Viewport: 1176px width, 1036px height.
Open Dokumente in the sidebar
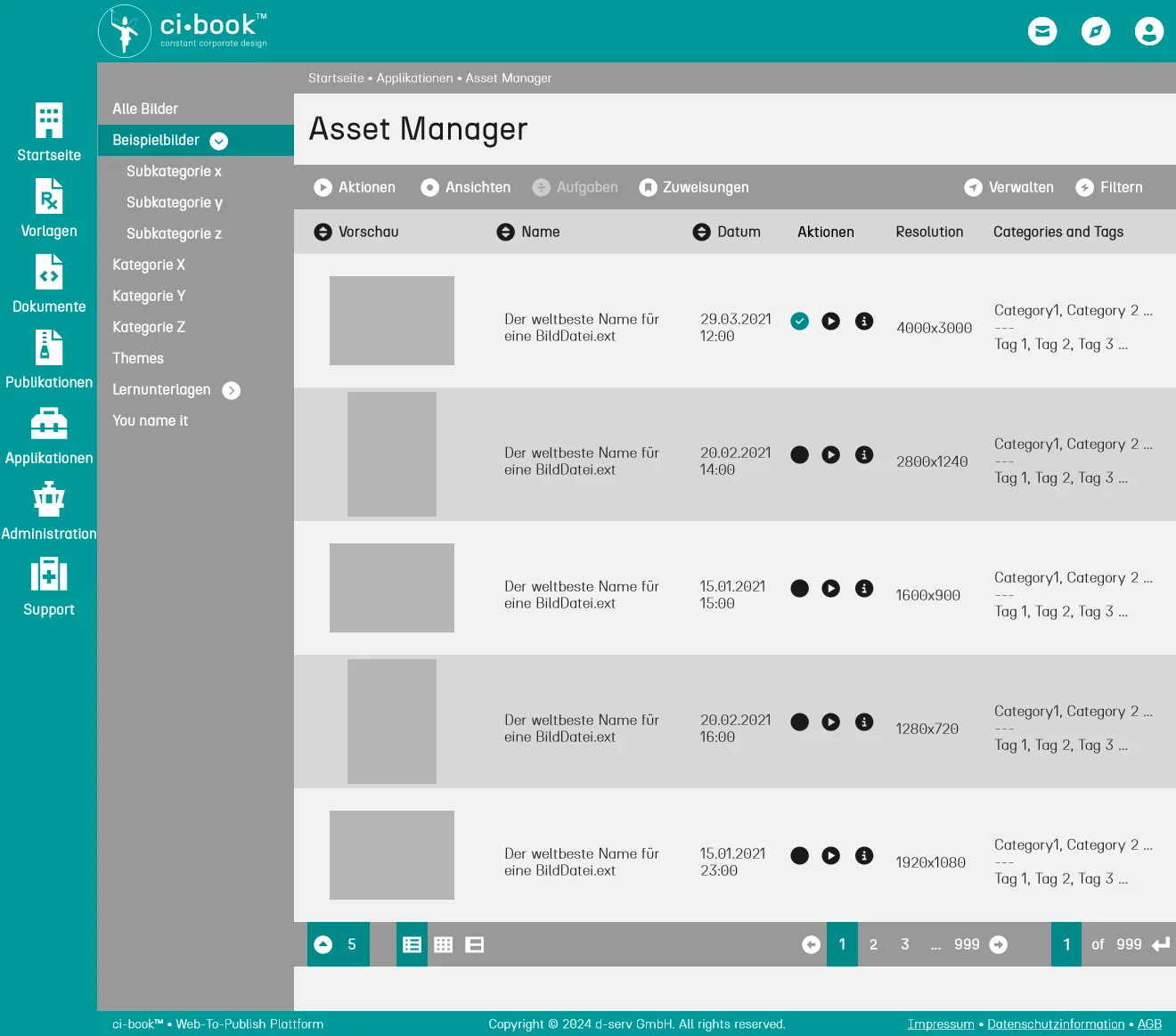(x=49, y=283)
